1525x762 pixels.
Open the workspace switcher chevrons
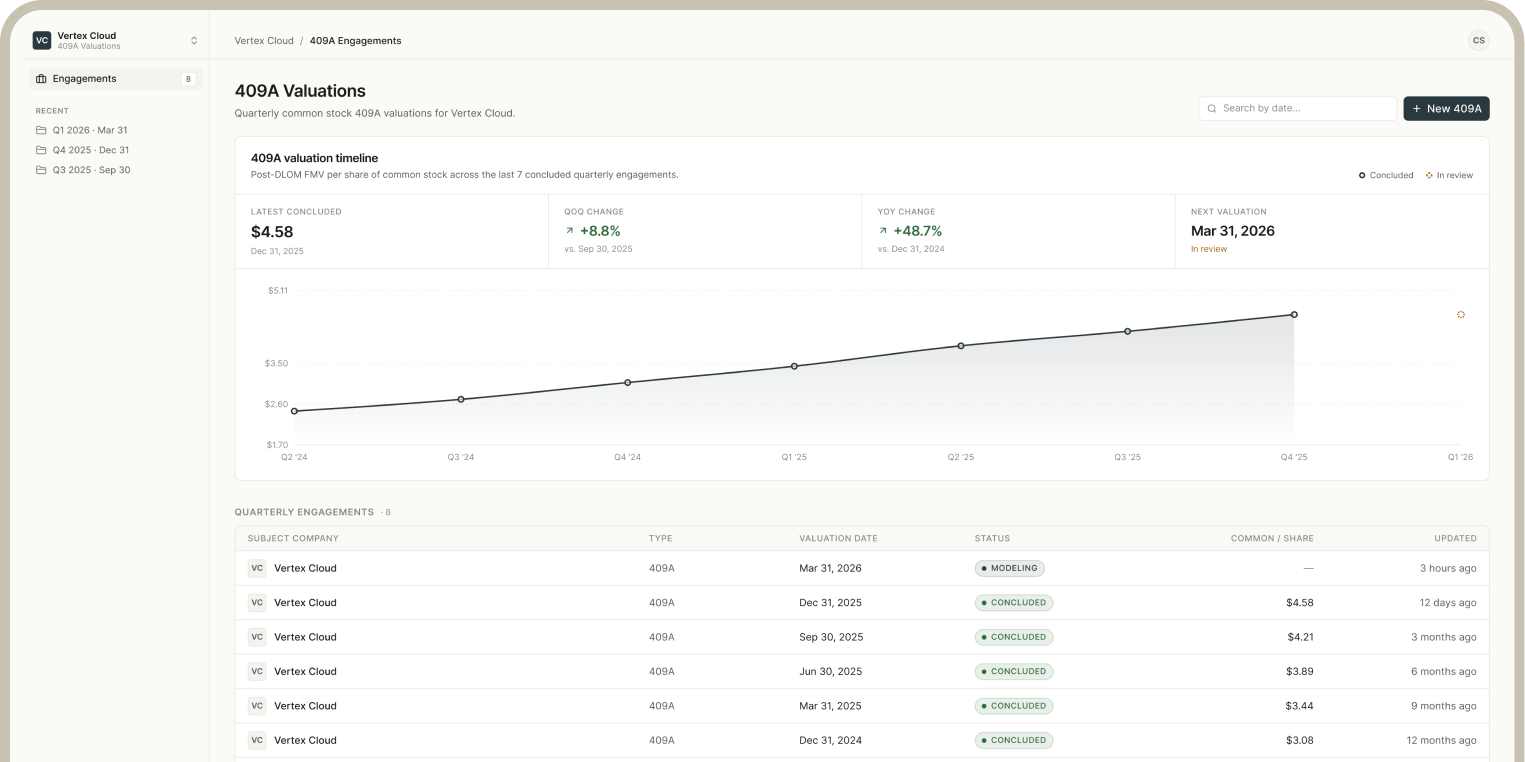194,40
